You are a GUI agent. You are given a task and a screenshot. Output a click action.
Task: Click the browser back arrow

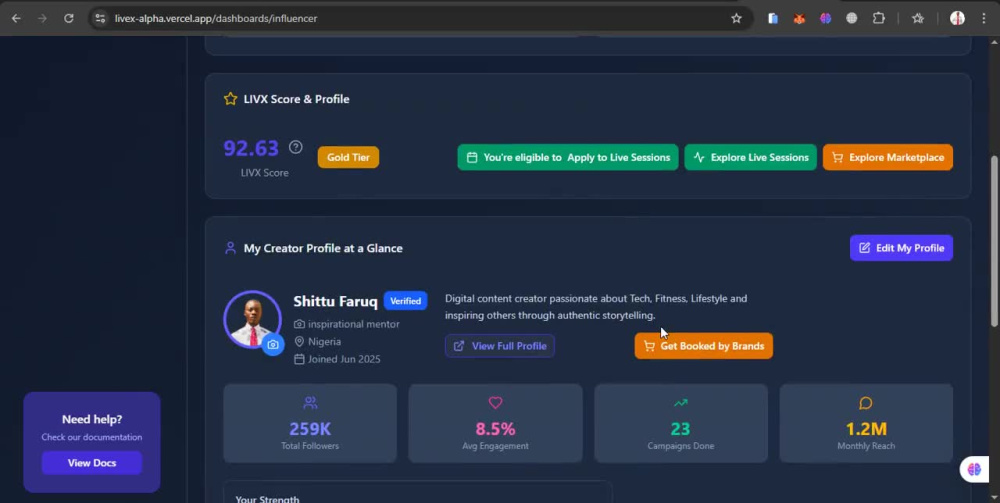point(16,18)
